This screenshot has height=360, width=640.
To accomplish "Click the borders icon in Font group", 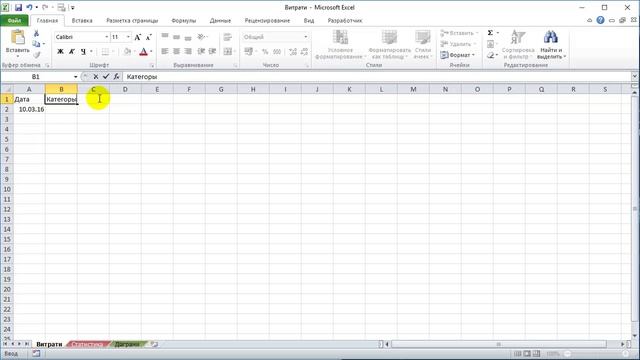I will click(x=105, y=52).
